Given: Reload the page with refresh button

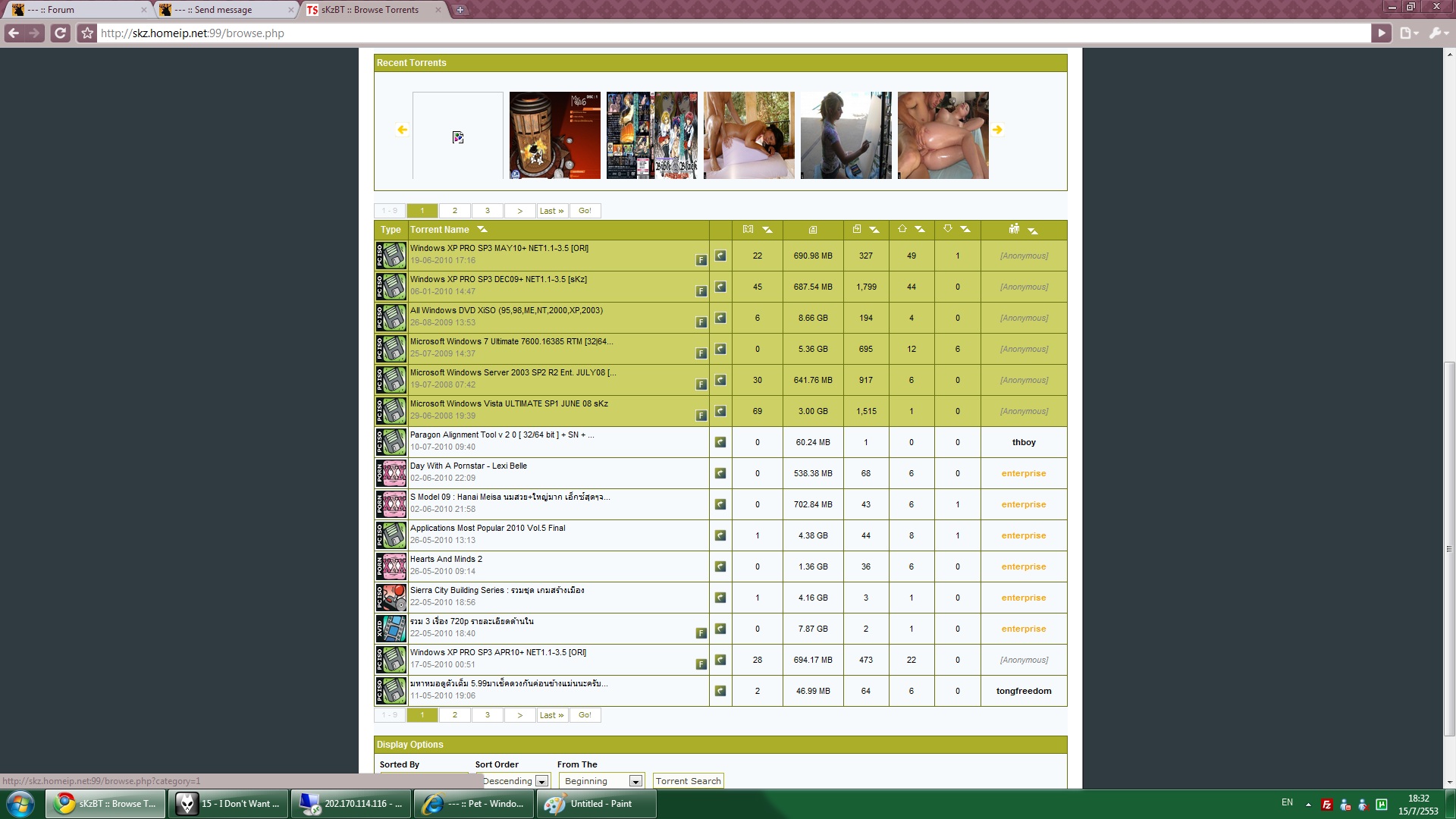Looking at the screenshot, I should point(61,33).
